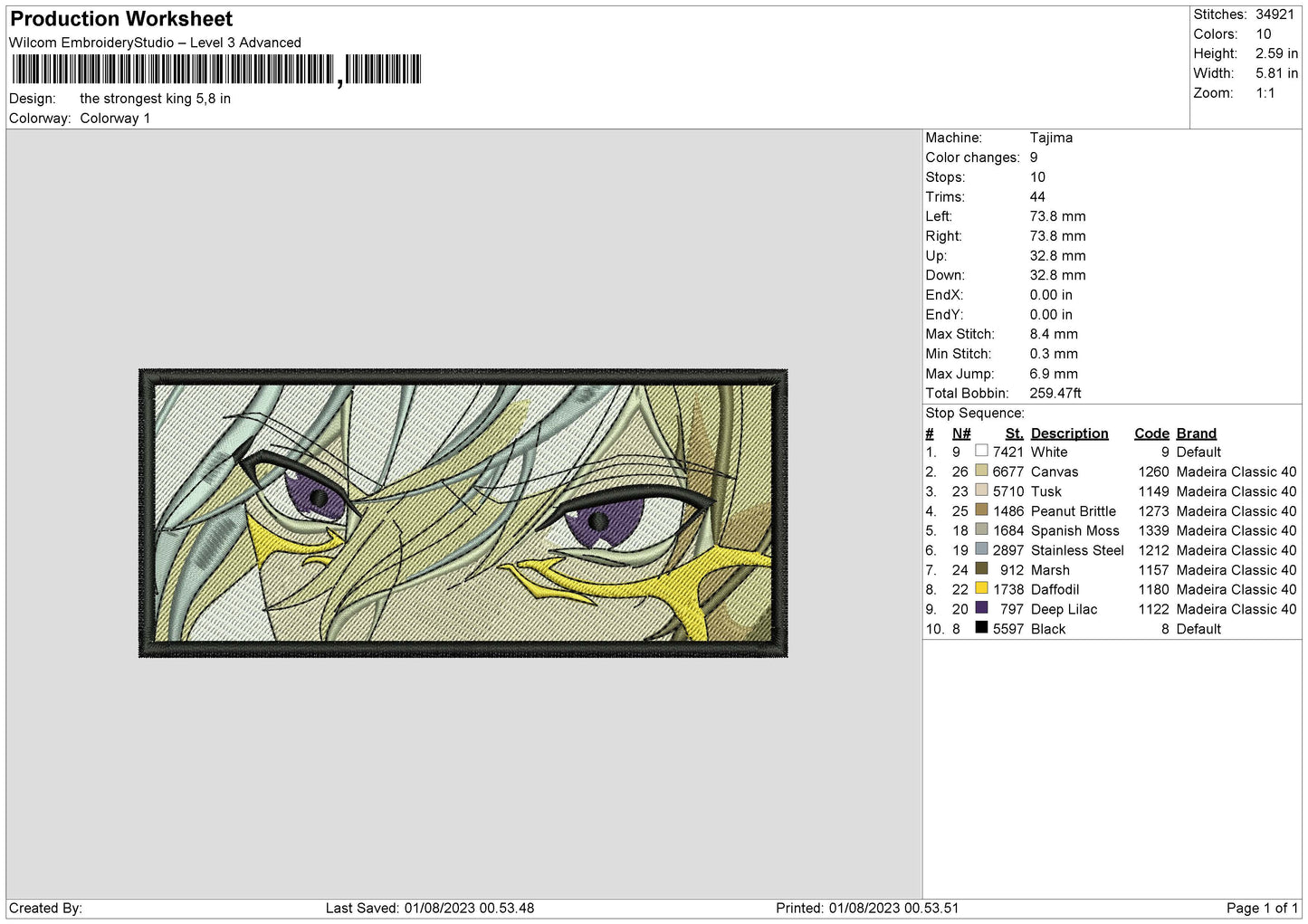This screenshot has width=1308, height=924.
Task: Click 'Default' brand in the White row
Action: coord(1198,452)
